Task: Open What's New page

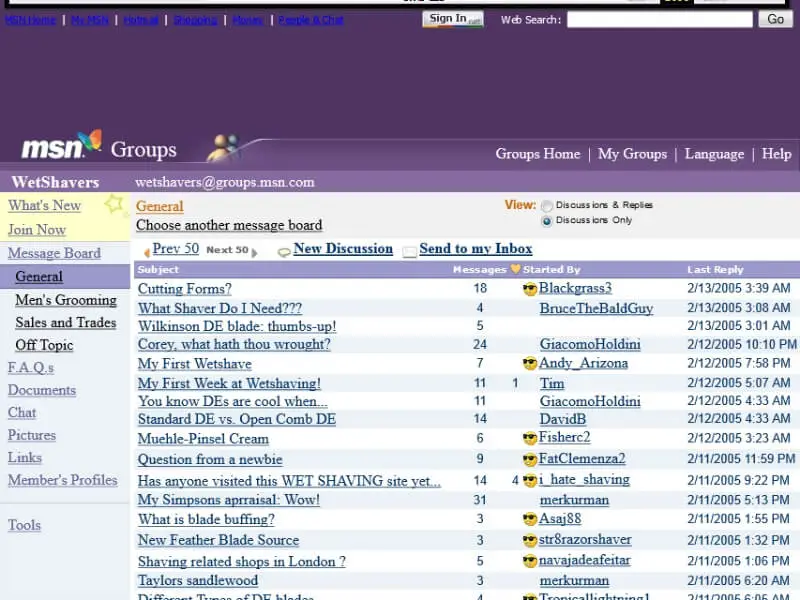Action: (44, 205)
